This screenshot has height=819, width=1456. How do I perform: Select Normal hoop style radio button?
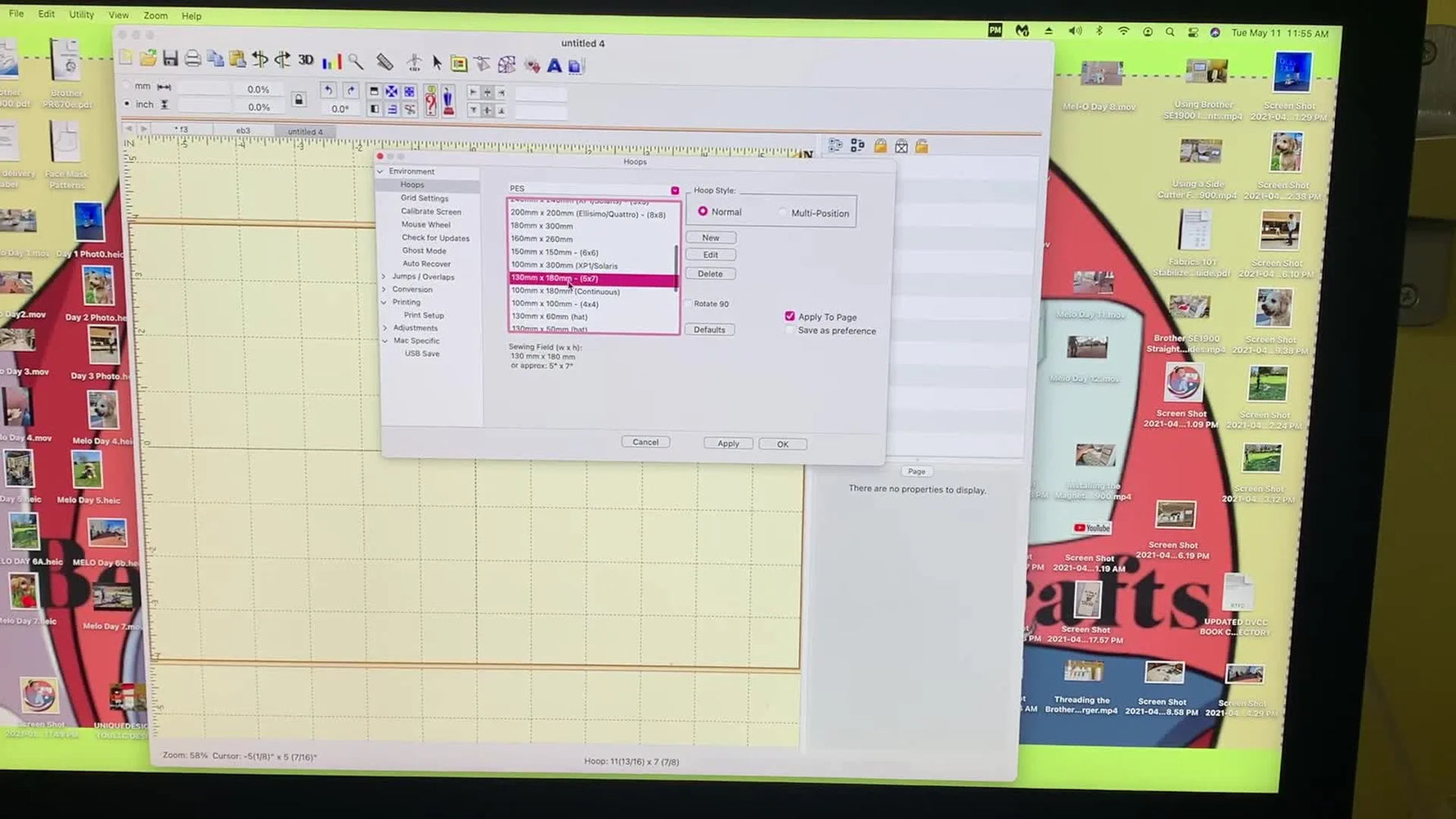tap(703, 211)
